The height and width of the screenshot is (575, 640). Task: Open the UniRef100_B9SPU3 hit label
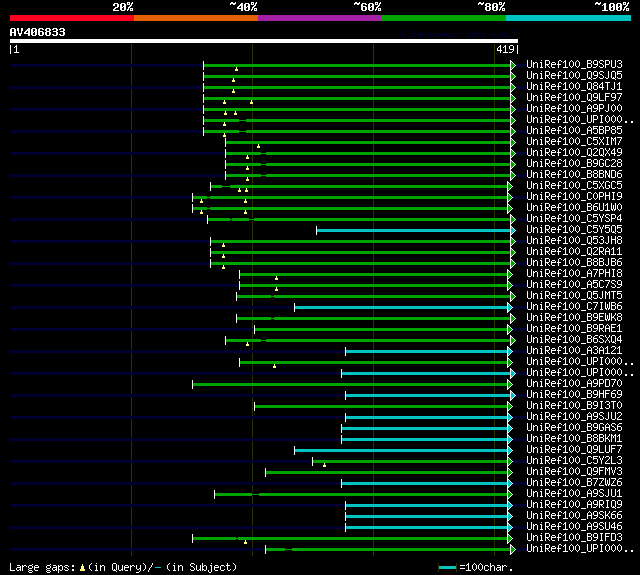pyautogui.click(x=574, y=64)
